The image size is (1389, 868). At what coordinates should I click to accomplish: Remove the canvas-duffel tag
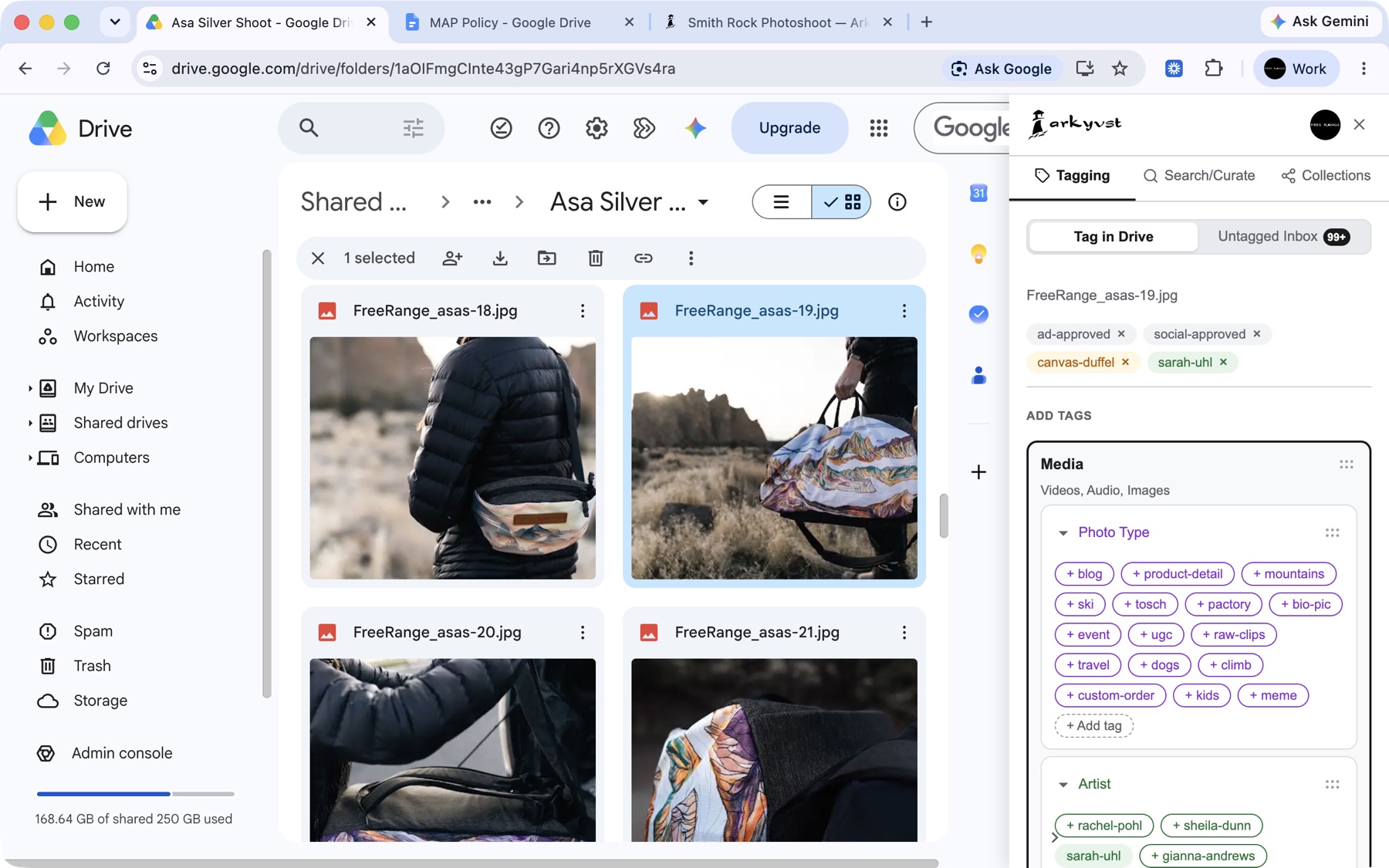coord(1125,362)
